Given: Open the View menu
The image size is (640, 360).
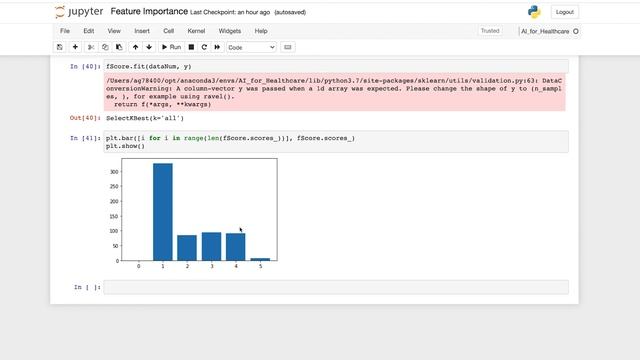Looking at the screenshot, I should click(x=114, y=31).
